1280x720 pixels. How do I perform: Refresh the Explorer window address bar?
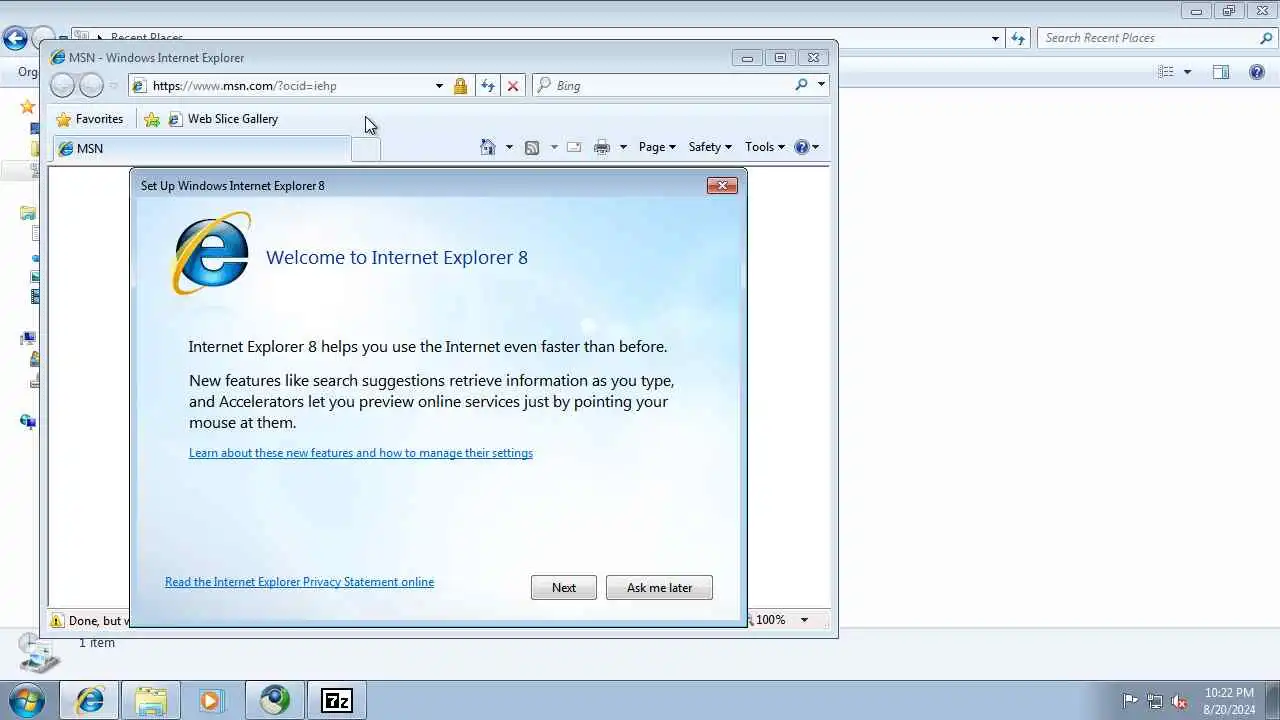1018,38
